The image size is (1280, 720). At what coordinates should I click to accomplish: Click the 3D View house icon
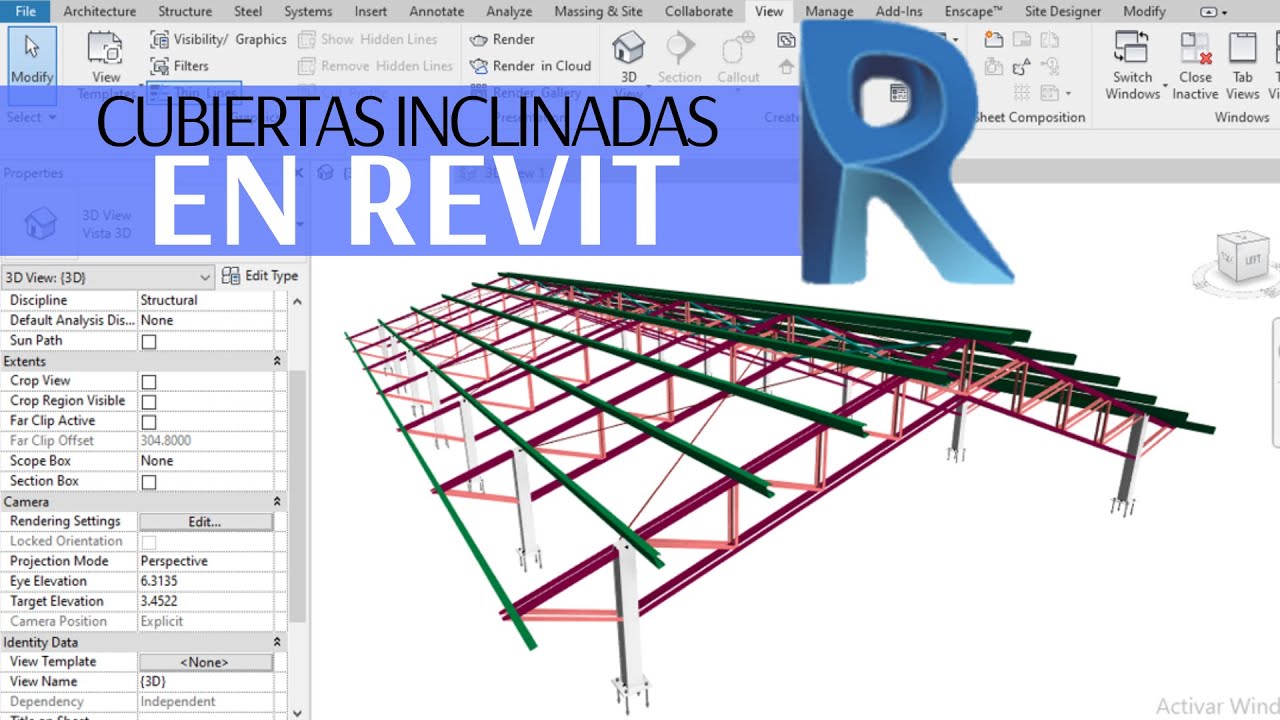[x=628, y=48]
